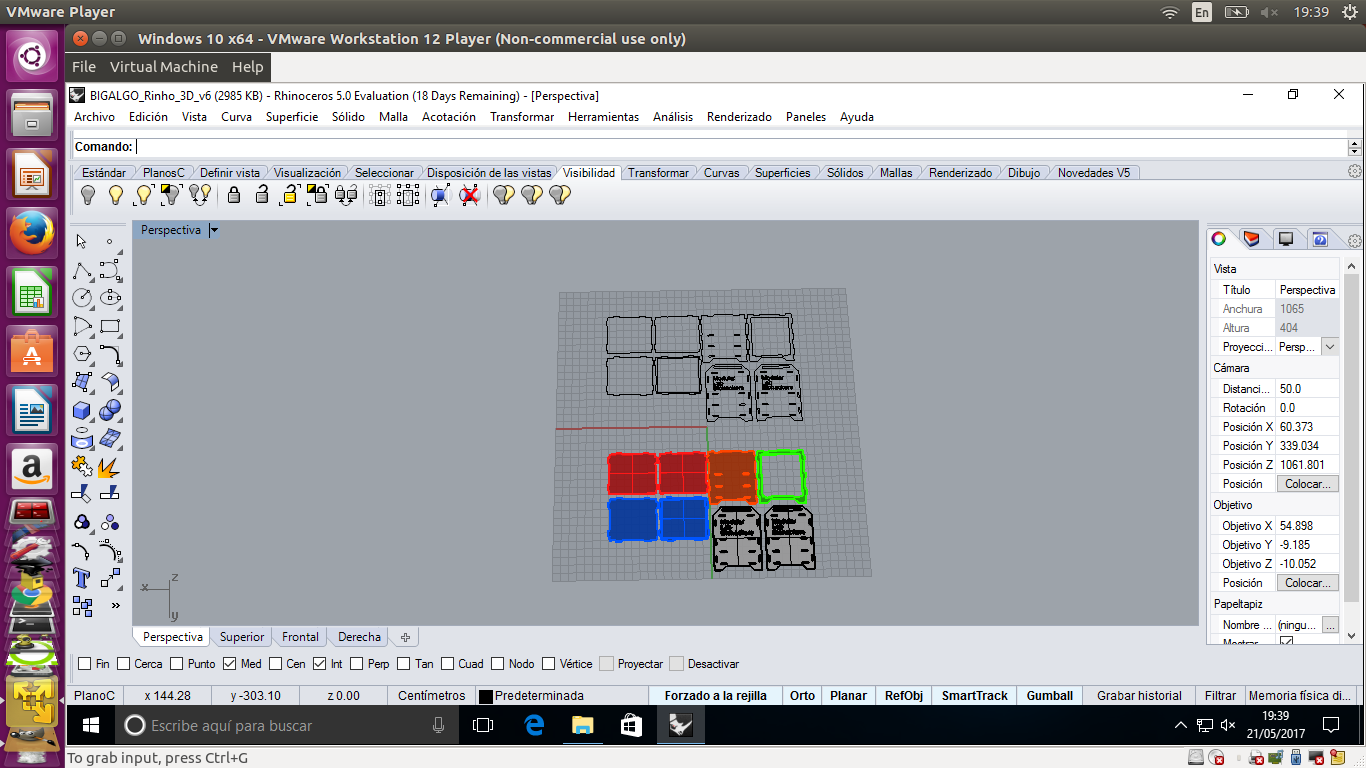
Task: Pick the Polygon drawing tool
Action: 82,354
